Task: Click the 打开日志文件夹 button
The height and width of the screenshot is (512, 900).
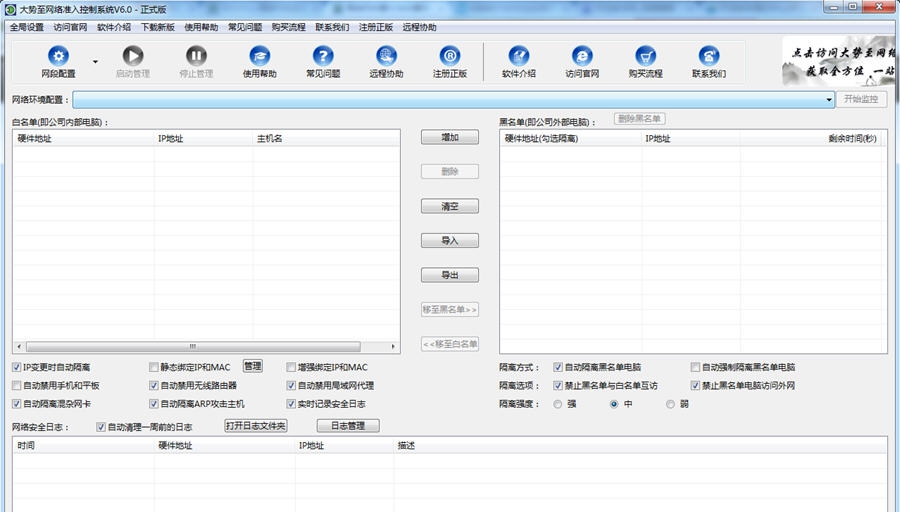Action: 256,426
